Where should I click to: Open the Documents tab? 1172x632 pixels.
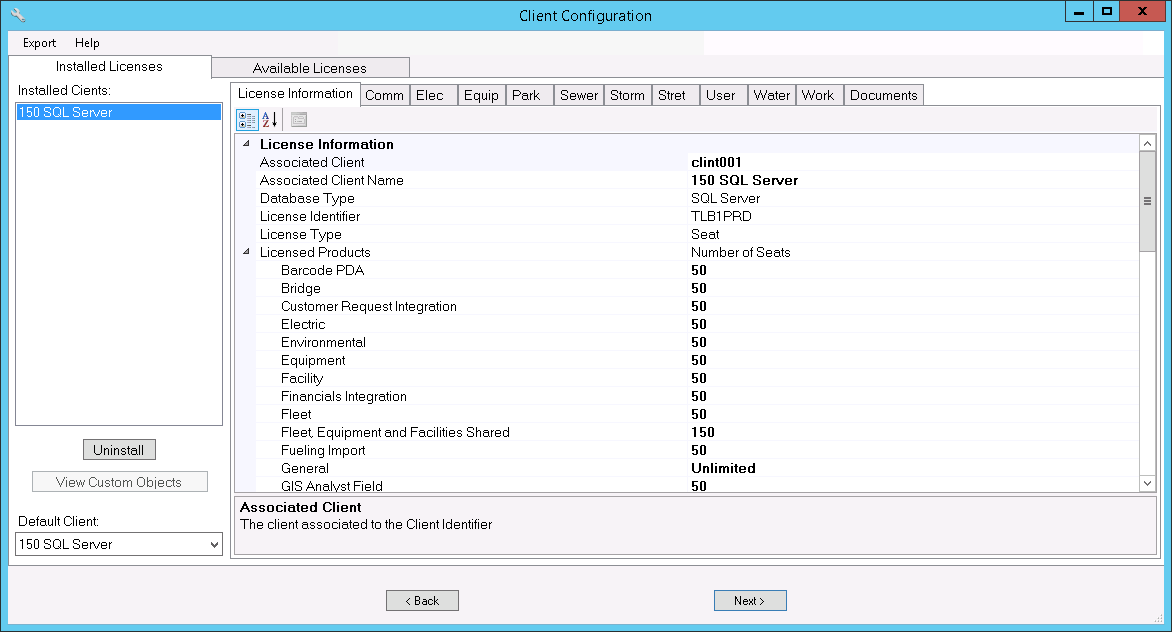click(x=883, y=95)
